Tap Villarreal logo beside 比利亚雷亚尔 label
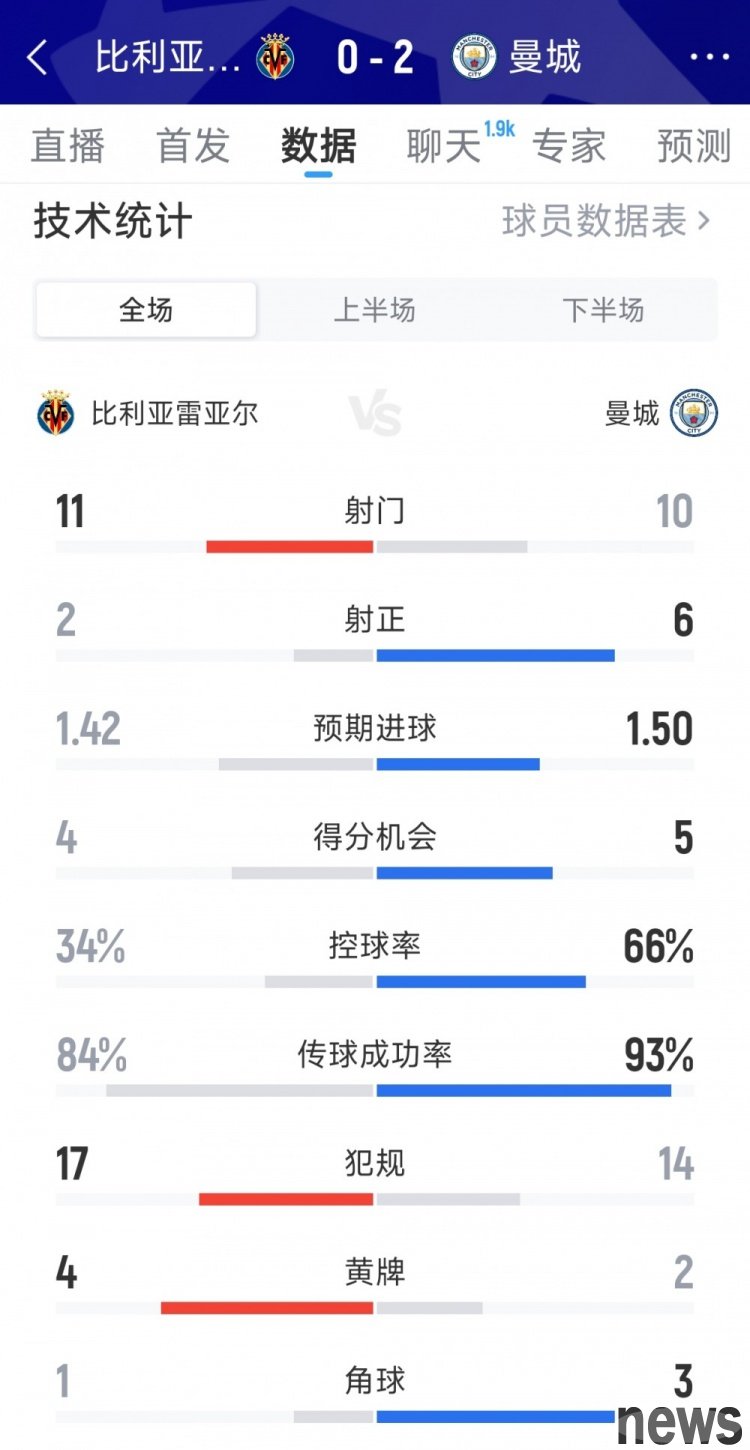 [x=55, y=413]
